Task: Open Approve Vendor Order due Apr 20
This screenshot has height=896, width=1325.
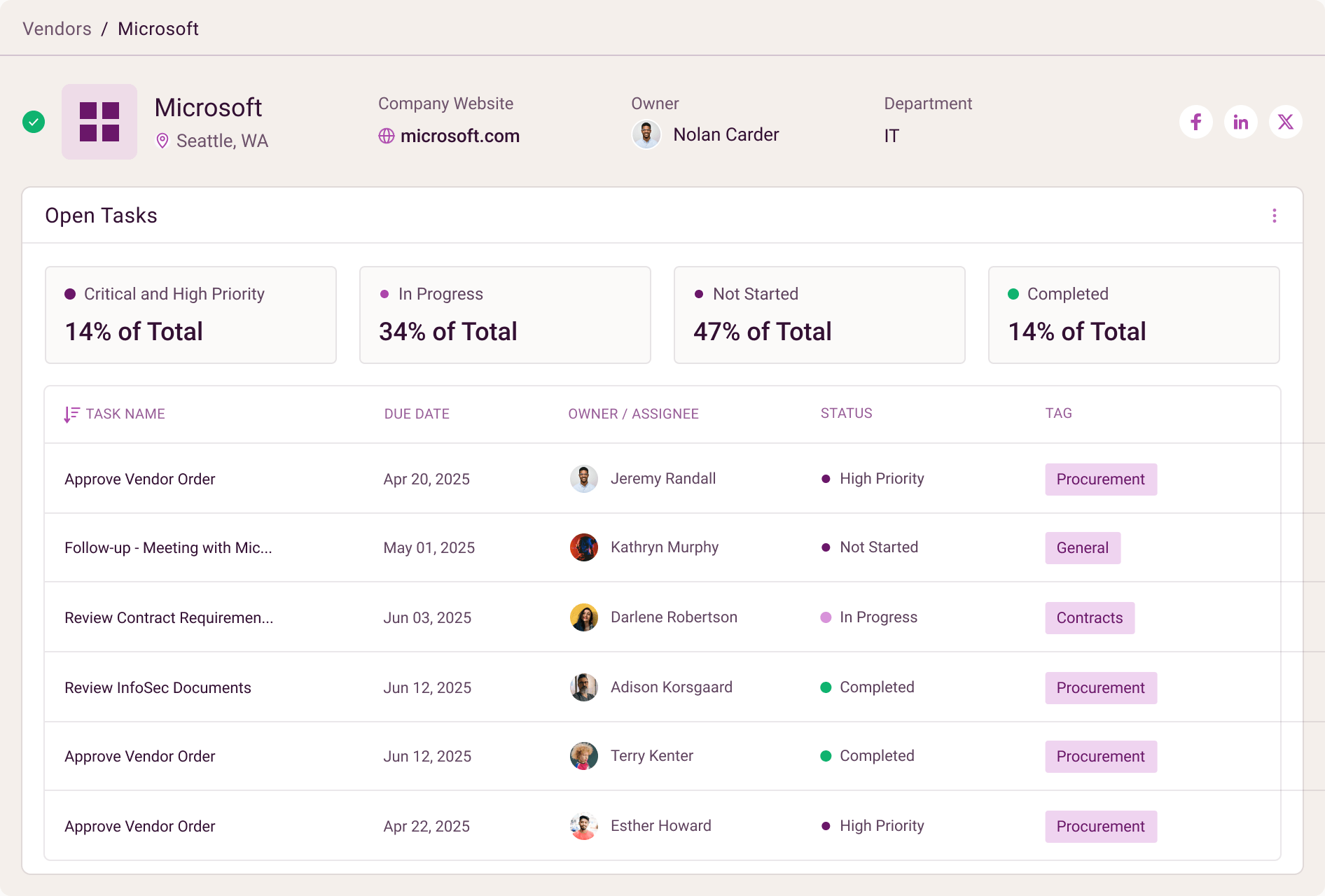Action: tap(140, 479)
